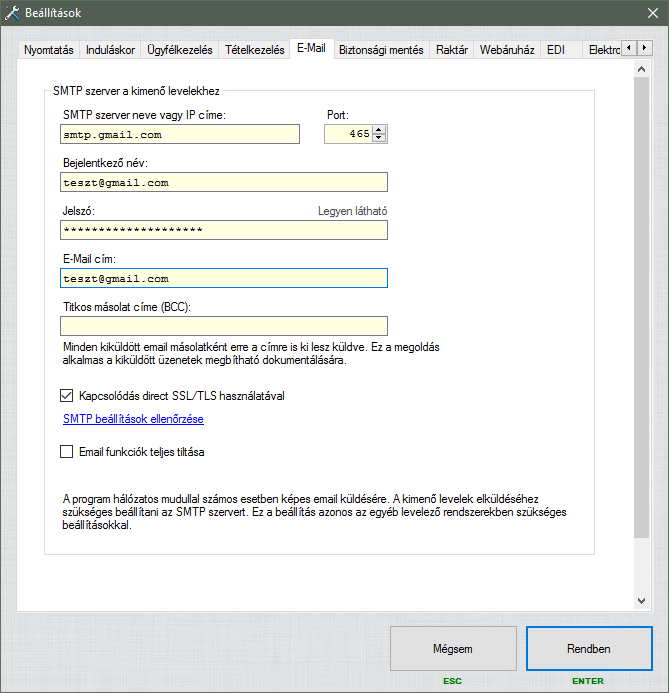669x693 pixels.
Task: Open SMTP beállítások ellenőrzése link
Action: pos(133,419)
